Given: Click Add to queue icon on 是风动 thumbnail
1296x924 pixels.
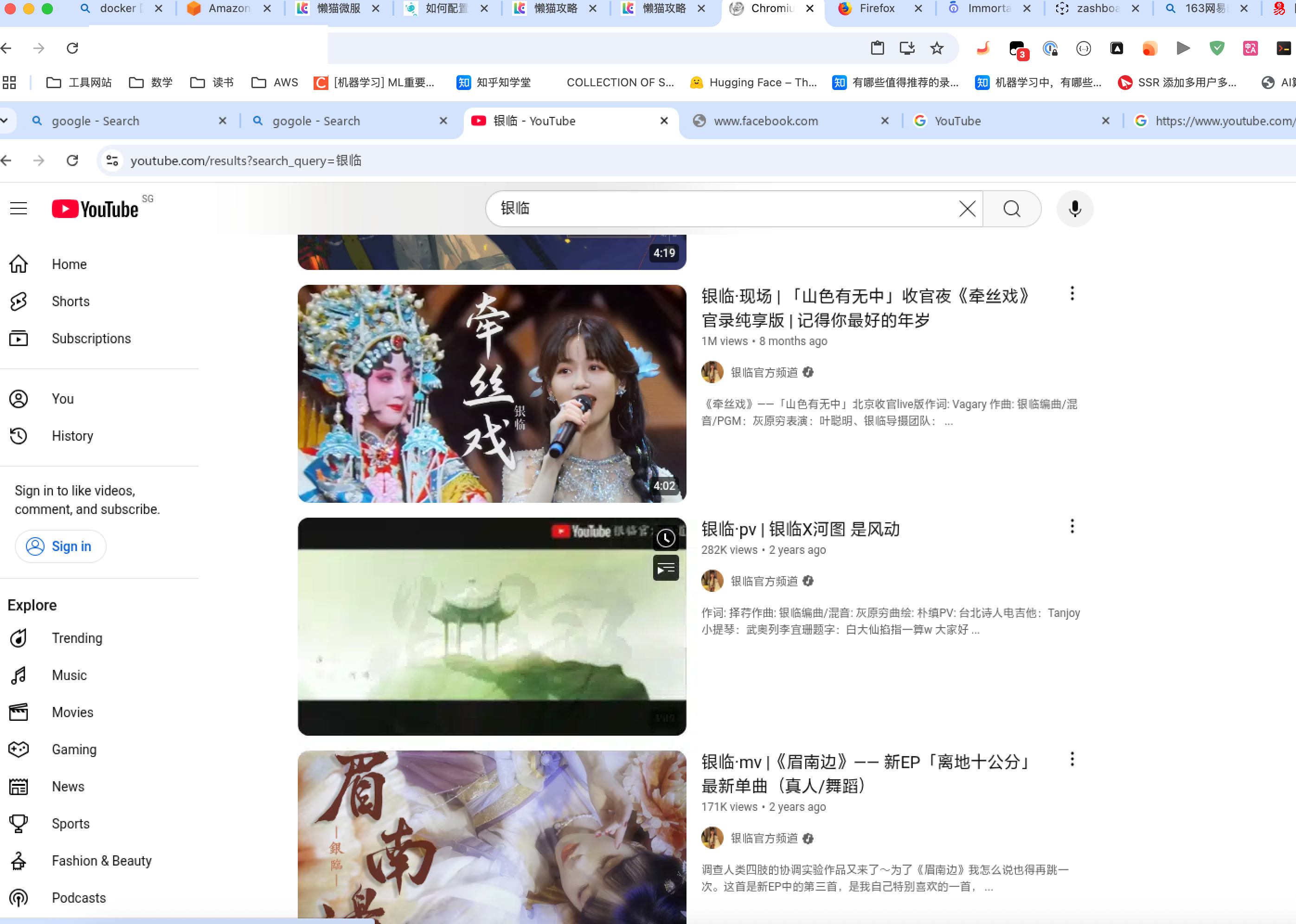Looking at the screenshot, I should tap(666, 568).
